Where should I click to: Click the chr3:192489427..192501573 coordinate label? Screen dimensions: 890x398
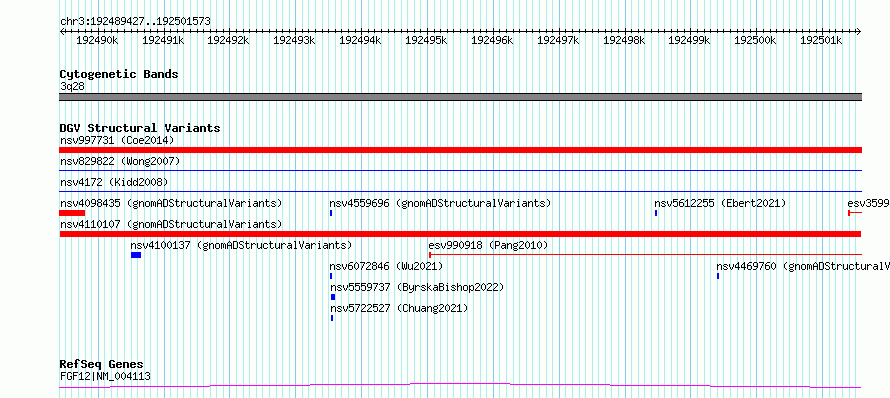135,21
